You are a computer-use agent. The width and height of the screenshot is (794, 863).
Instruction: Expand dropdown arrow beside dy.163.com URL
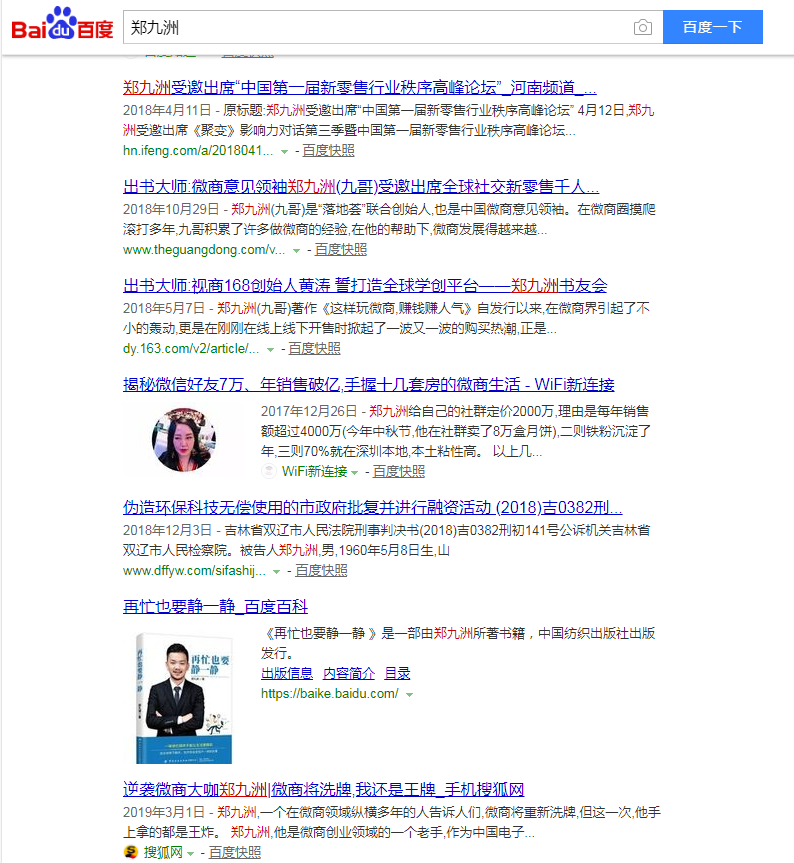point(271,349)
